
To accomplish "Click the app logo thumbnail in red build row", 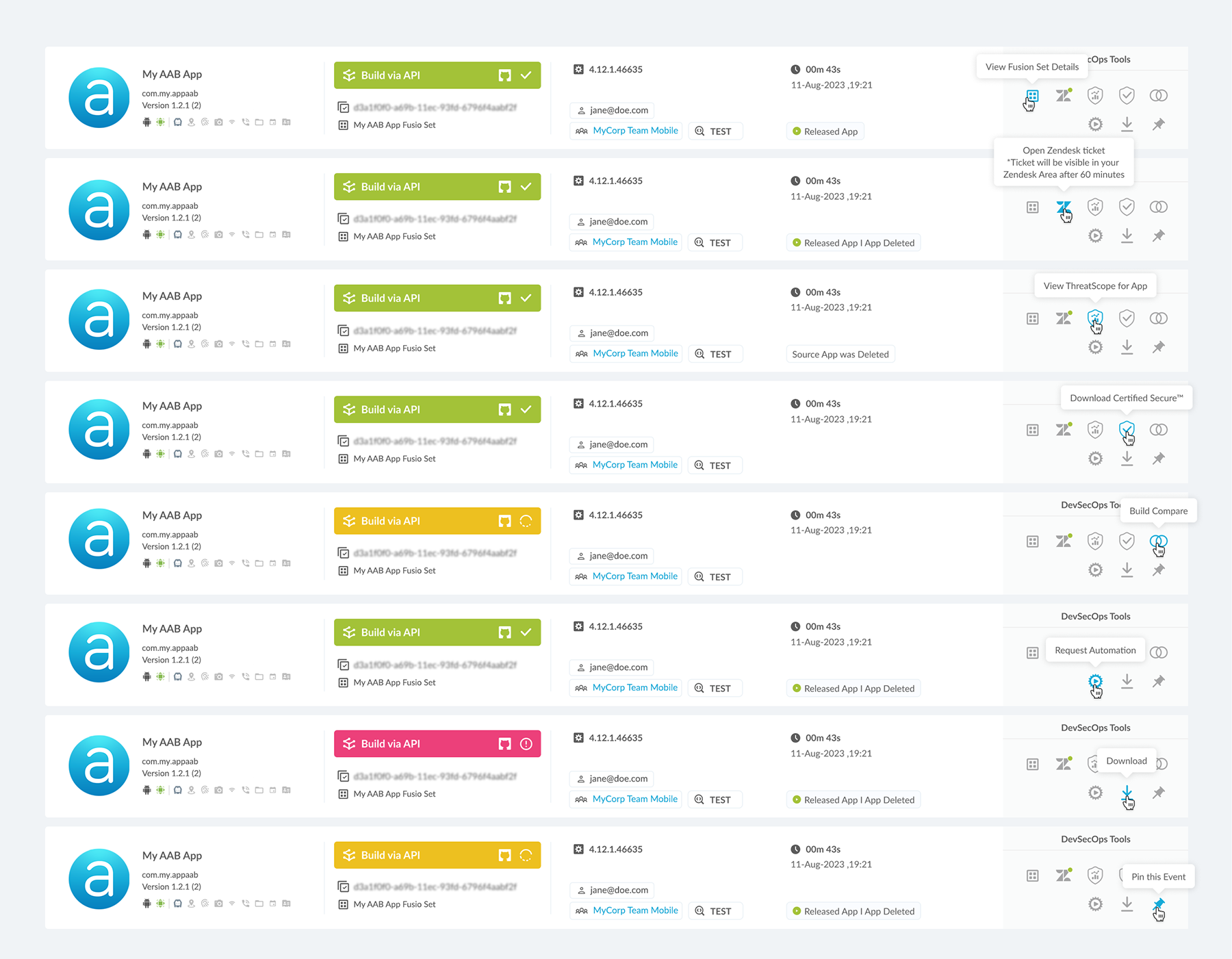I will [x=99, y=765].
